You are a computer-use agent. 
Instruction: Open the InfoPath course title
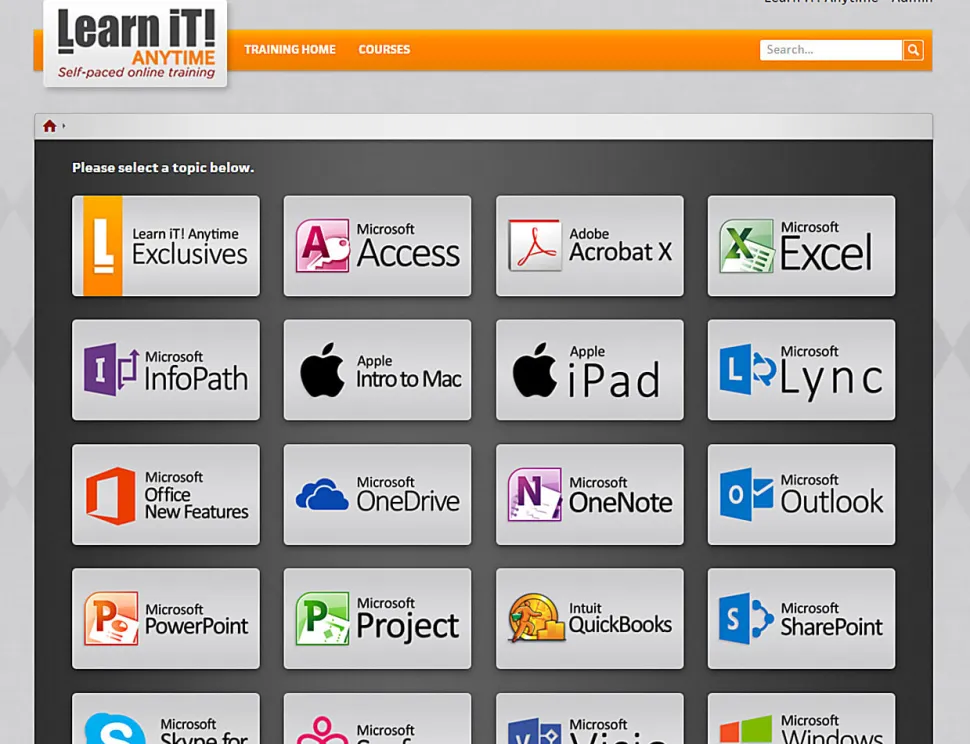(196, 378)
